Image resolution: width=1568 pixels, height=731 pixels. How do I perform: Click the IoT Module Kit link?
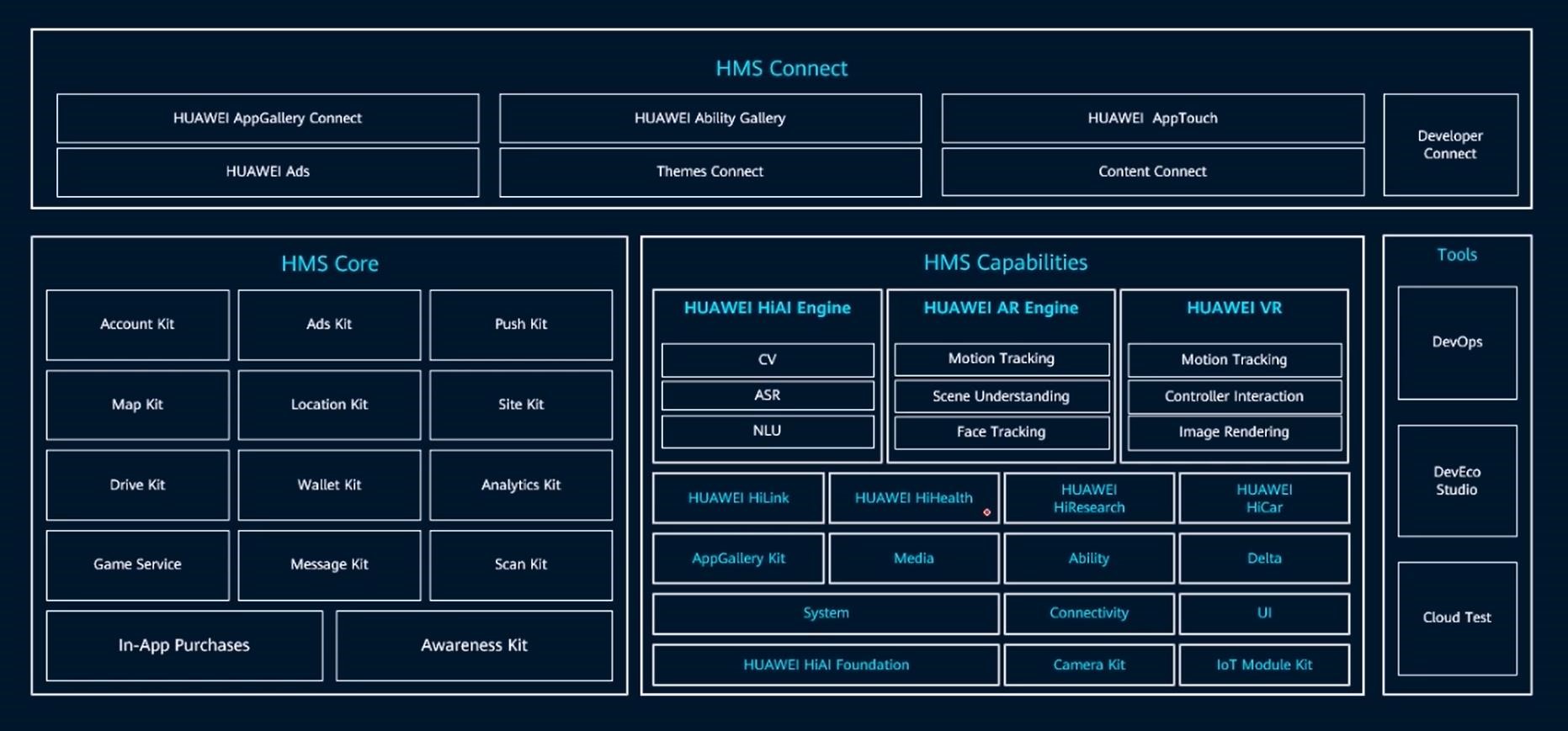1263,665
